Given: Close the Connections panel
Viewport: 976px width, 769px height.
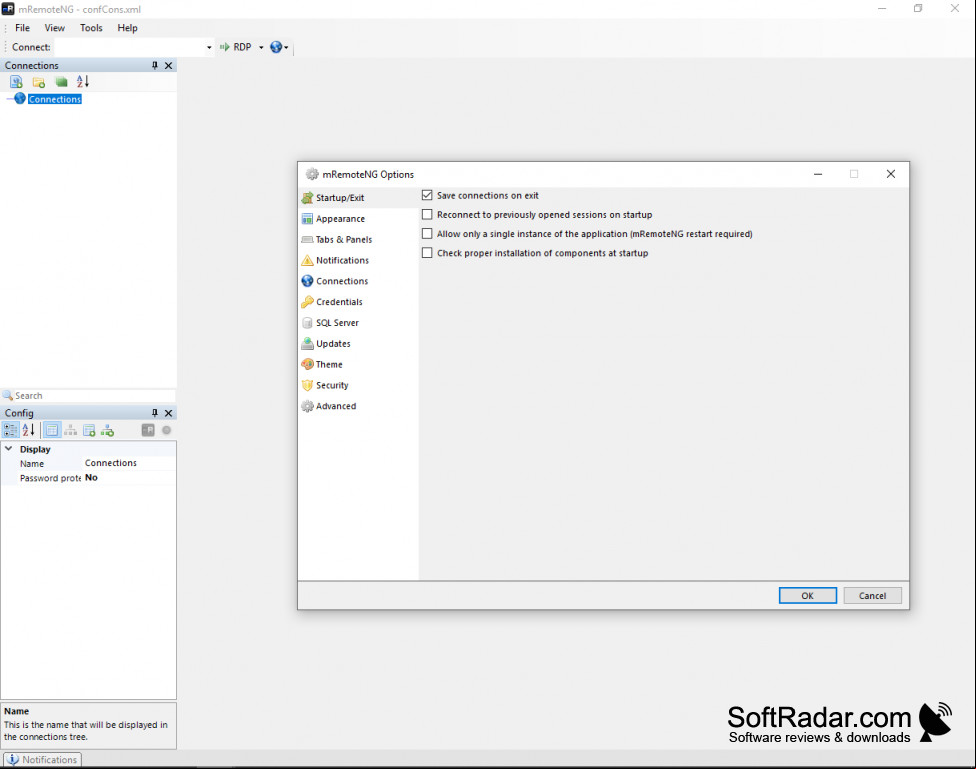Looking at the screenshot, I should (x=168, y=65).
